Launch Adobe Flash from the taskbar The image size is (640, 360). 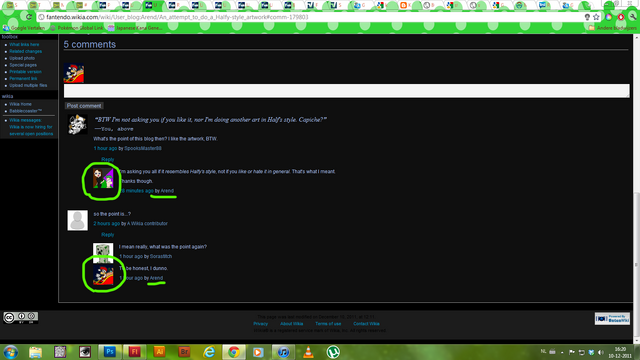click(134, 352)
